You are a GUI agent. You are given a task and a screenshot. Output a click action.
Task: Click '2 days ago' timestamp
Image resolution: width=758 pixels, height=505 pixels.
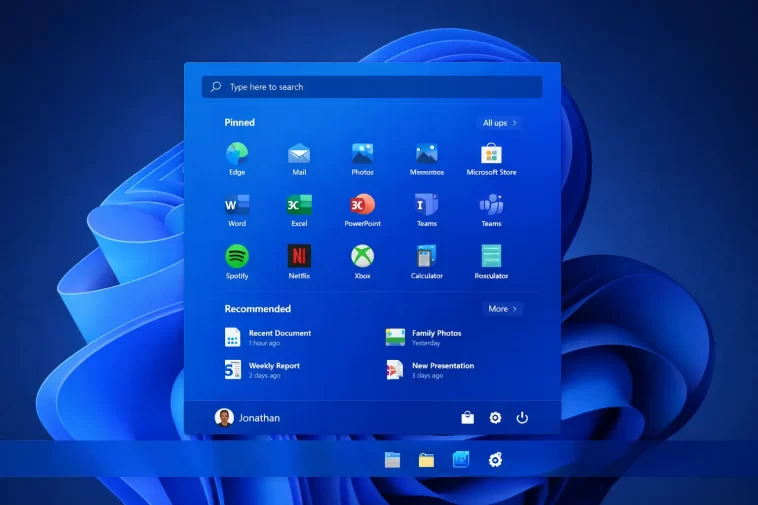(x=264, y=375)
